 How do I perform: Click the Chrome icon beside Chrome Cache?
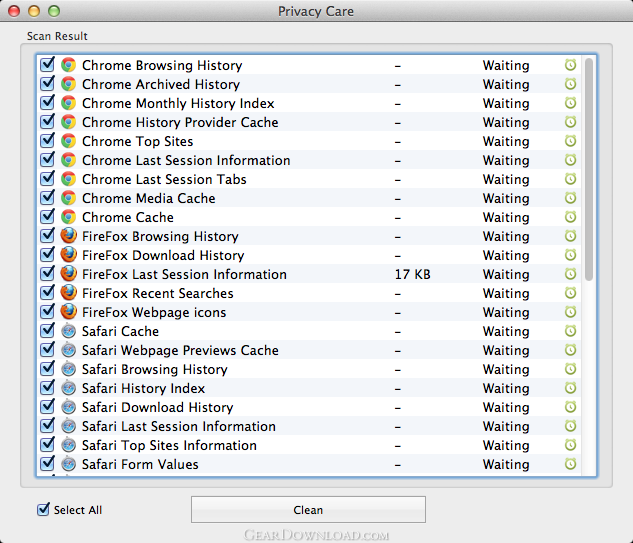(x=69, y=217)
